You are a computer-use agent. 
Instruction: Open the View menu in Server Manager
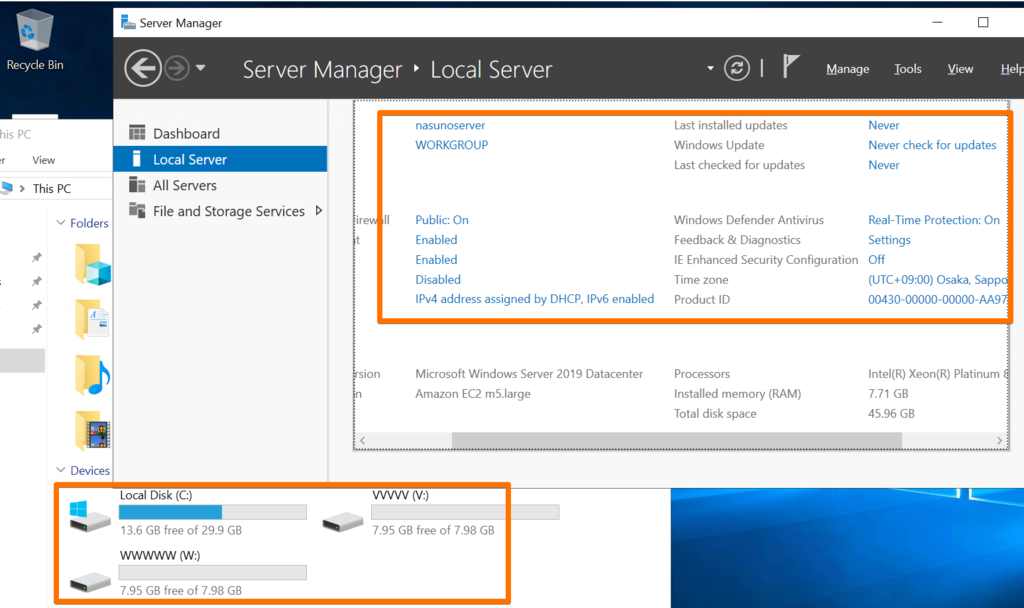(x=960, y=69)
